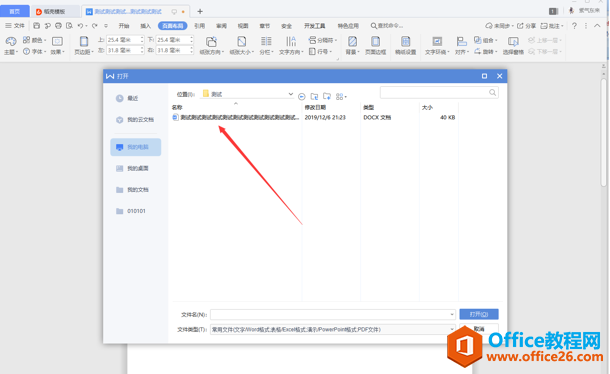Image resolution: width=610 pixels, height=374 pixels.
Task: Sort by Name (名称) column header
Action: point(177,107)
